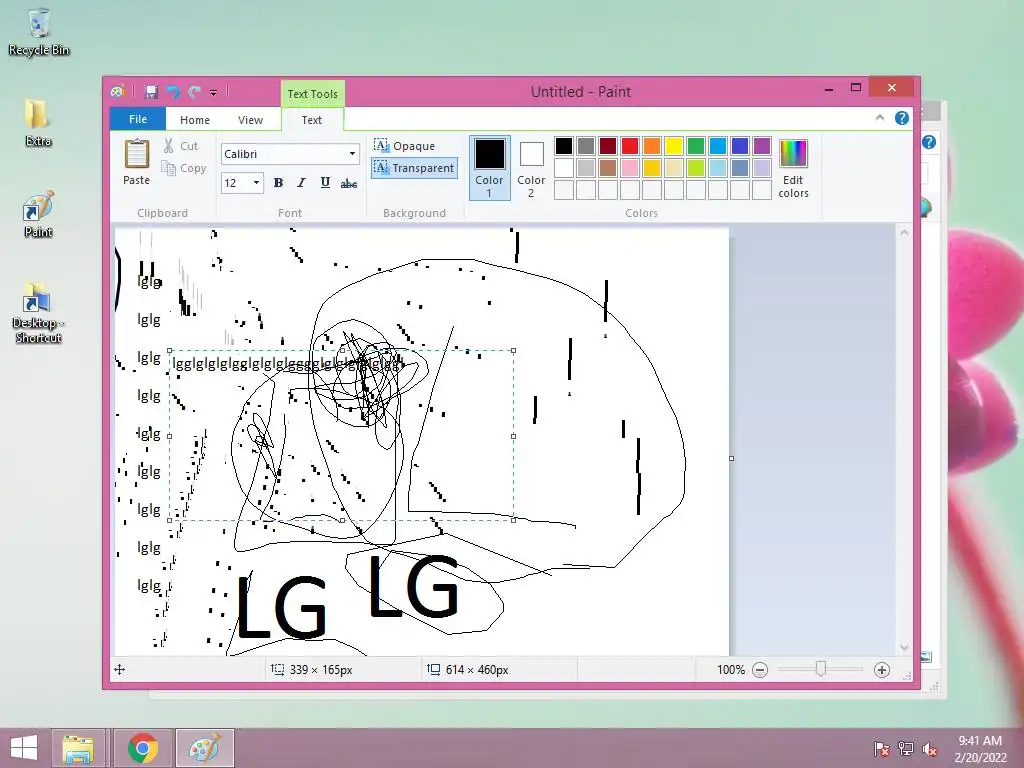Click the Text Tools contextual tab header
This screenshot has width=1024, height=768.
point(313,93)
